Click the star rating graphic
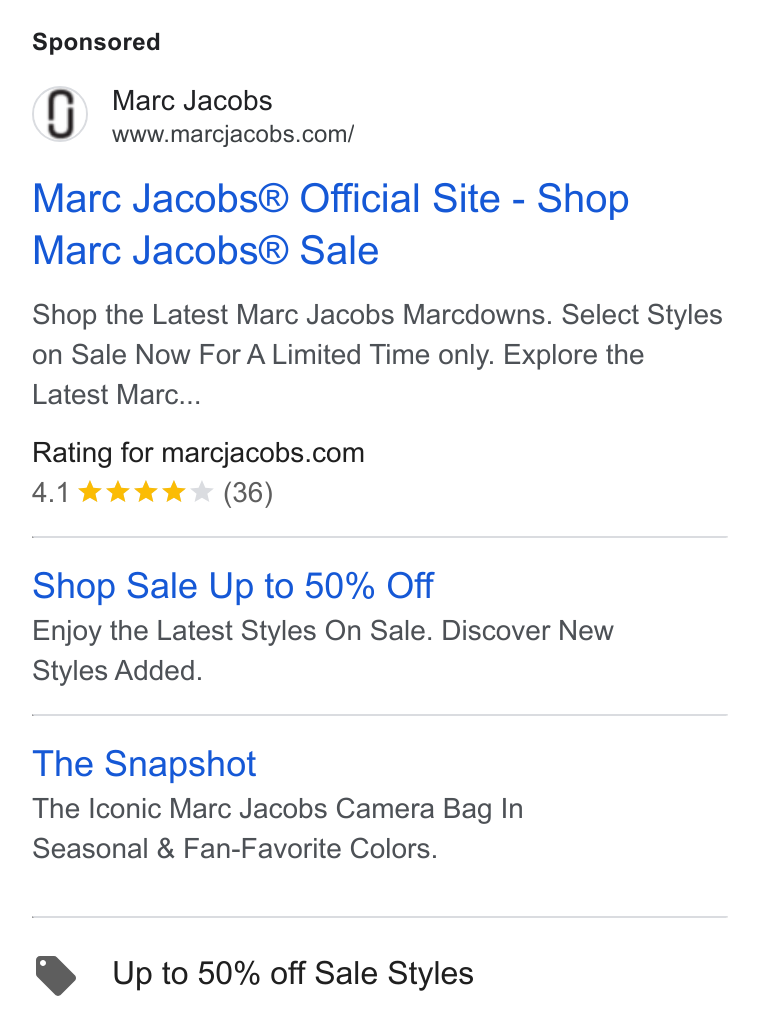 145,492
